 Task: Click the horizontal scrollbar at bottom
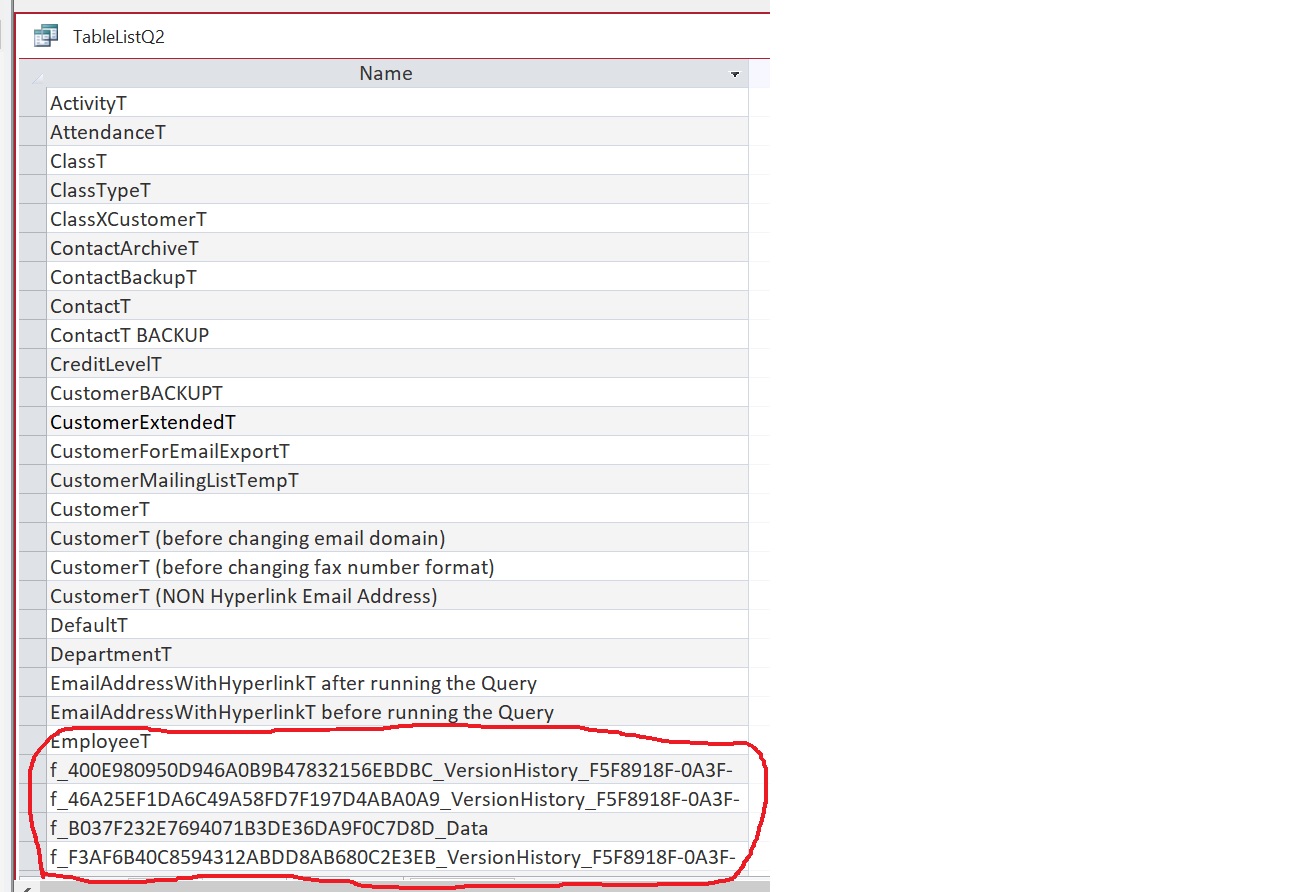coord(400,885)
